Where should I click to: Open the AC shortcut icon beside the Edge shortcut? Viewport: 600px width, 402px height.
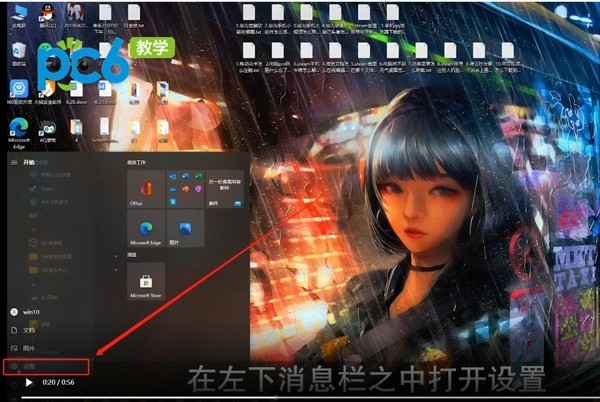[47, 131]
